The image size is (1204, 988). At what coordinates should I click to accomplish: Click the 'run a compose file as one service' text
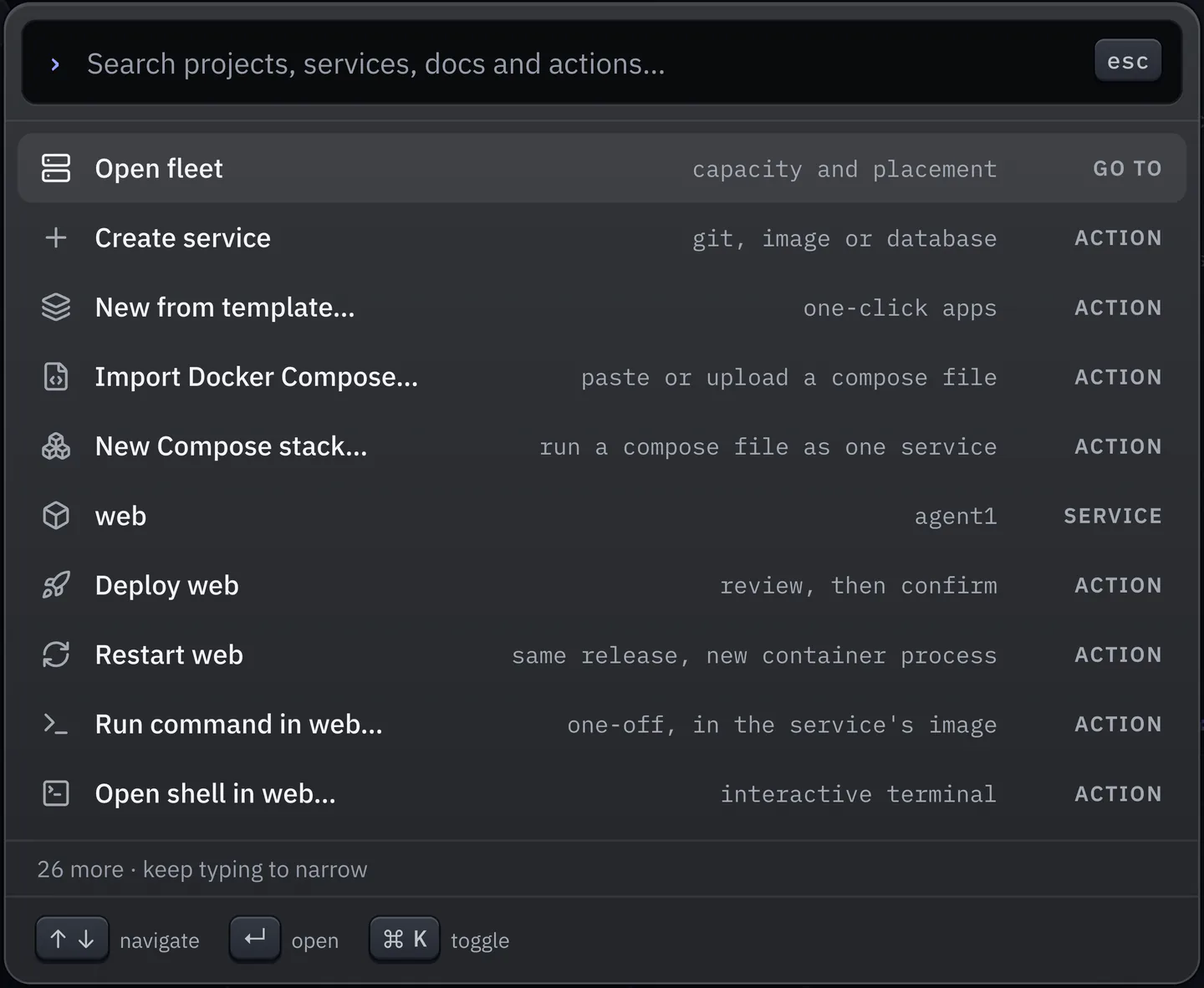click(768, 446)
